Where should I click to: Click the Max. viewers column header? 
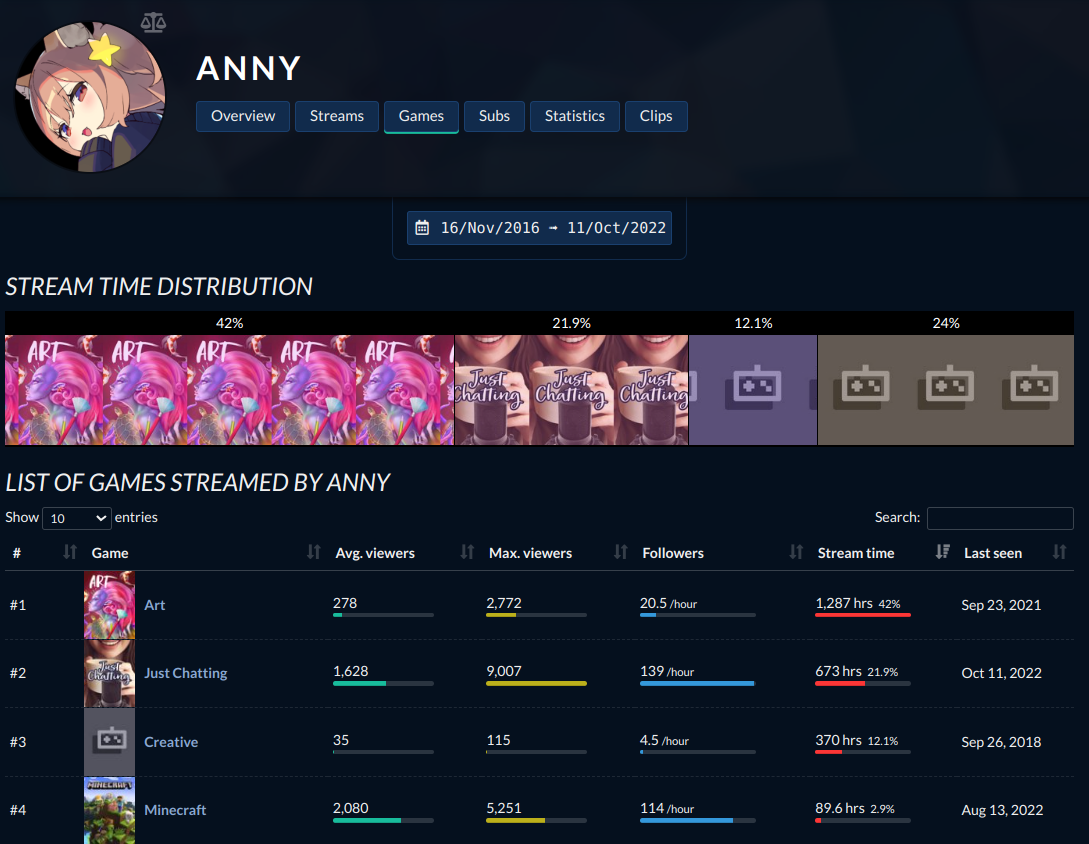(x=531, y=553)
